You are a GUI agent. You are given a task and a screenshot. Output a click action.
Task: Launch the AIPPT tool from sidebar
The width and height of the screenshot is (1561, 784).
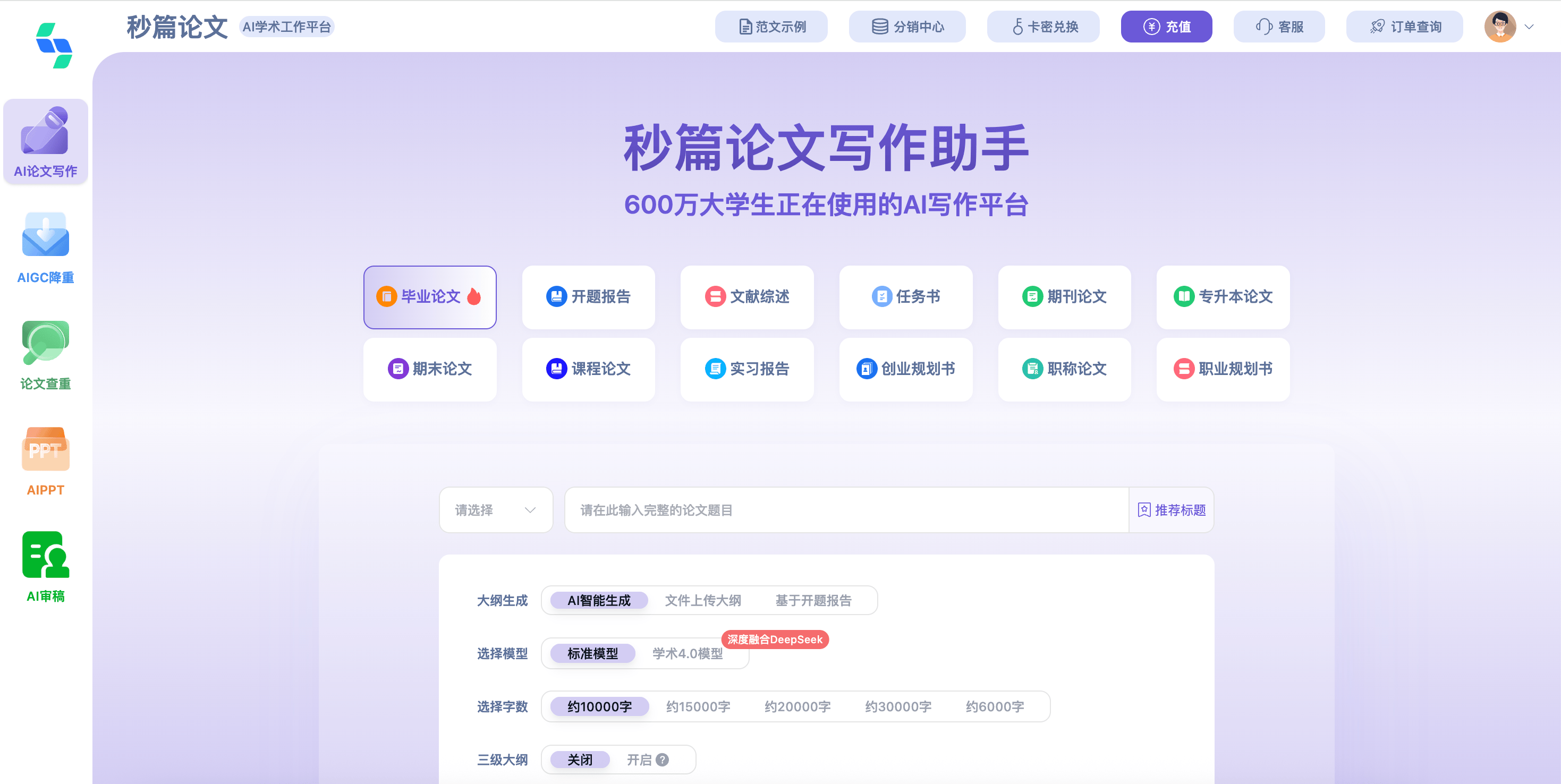click(46, 458)
